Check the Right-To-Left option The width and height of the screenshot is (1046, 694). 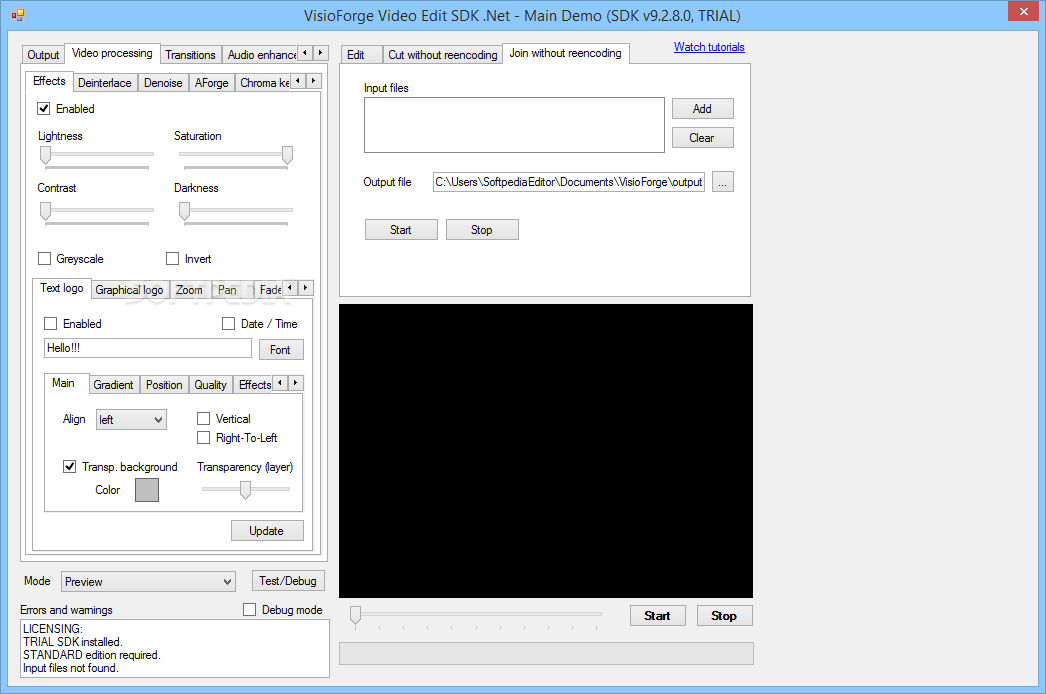(203, 438)
